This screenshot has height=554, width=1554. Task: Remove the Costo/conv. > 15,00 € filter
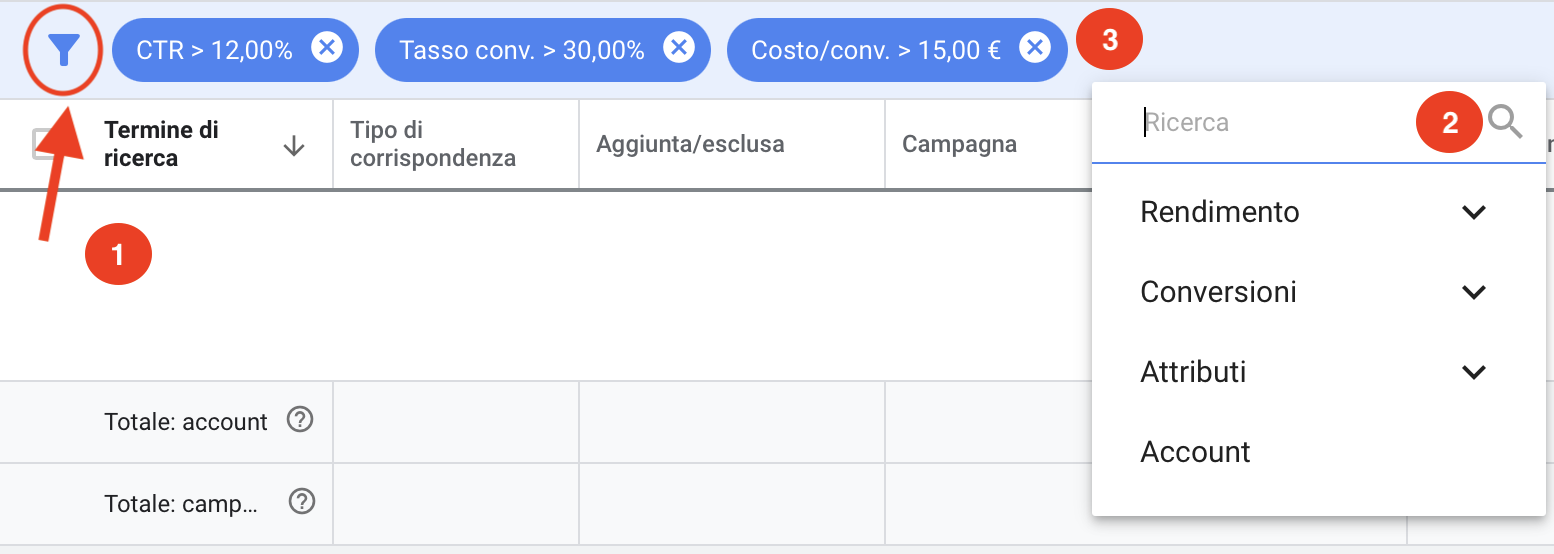pyautogui.click(x=1035, y=47)
